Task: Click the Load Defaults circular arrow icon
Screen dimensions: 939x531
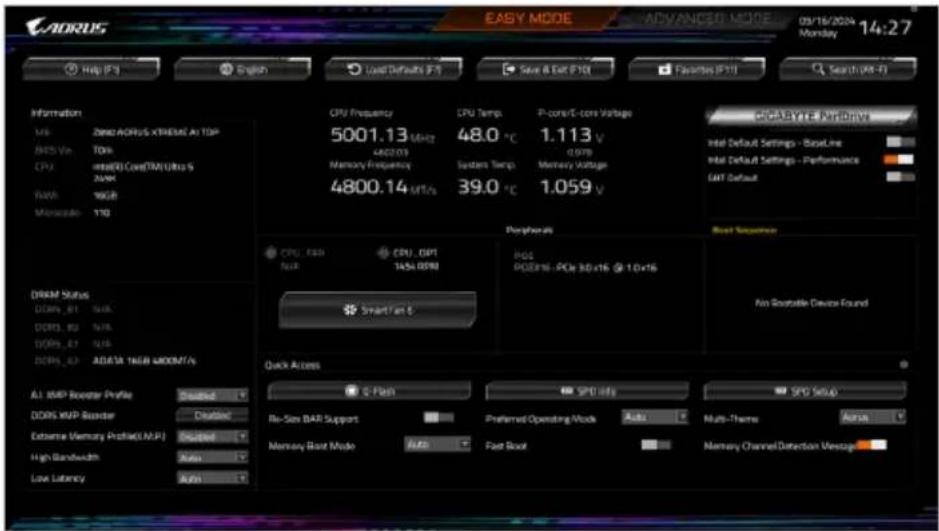Action: pos(354,69)
